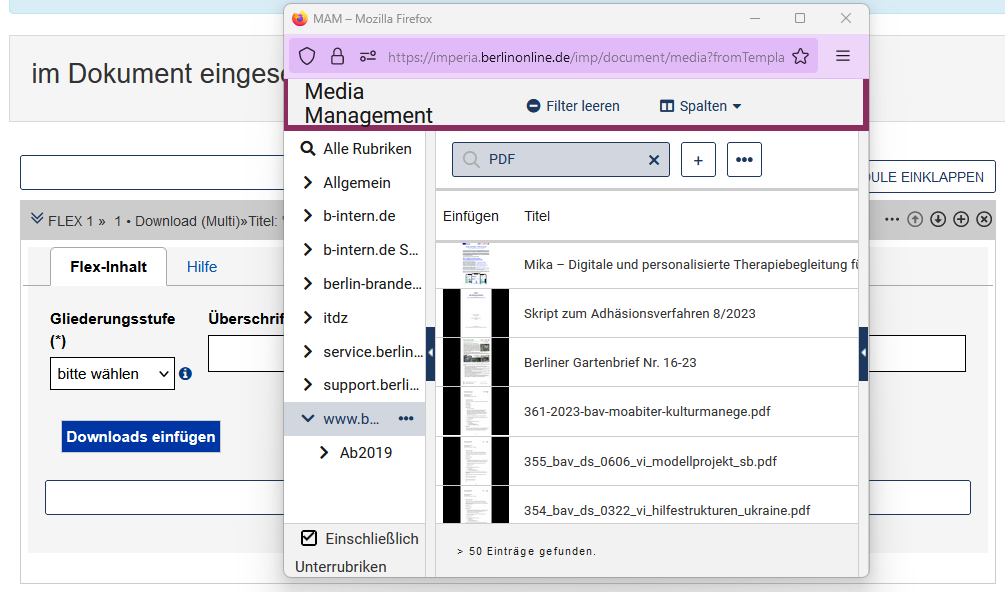This screenshot has width=1005, height=592.
Task: Open the bitte wählen Gliederungsstufe dropdown
Action: [x=112, y=373]
